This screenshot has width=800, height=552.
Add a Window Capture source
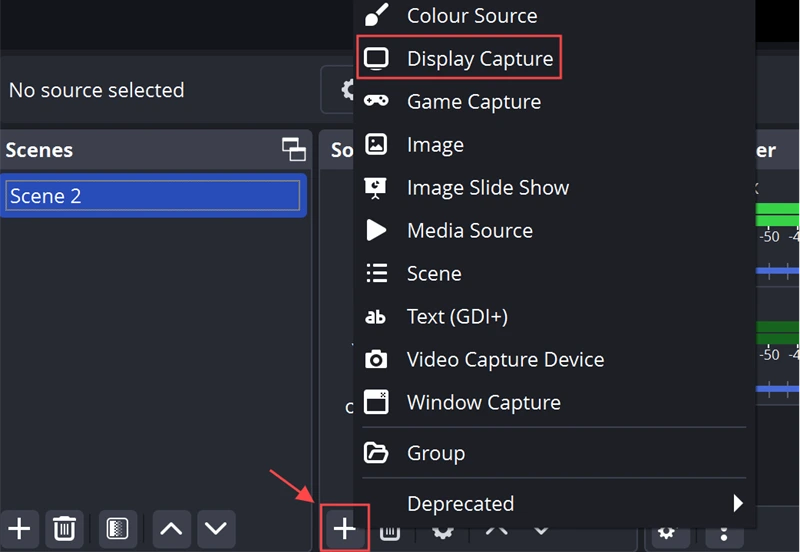click(x=483, y=403)
